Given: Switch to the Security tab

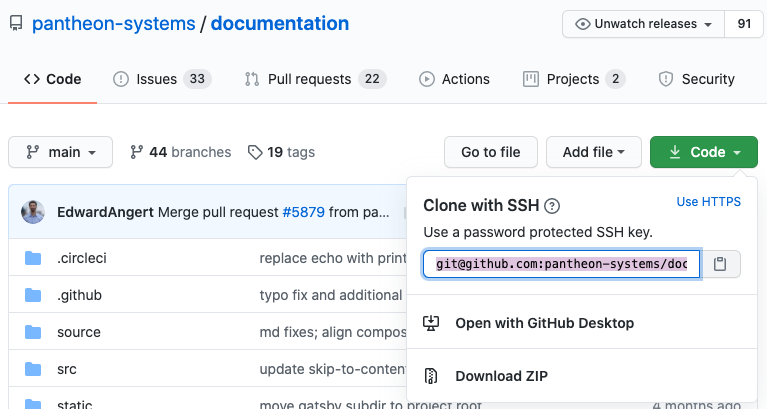Looking at the screenshot, I should pos(697,79).
